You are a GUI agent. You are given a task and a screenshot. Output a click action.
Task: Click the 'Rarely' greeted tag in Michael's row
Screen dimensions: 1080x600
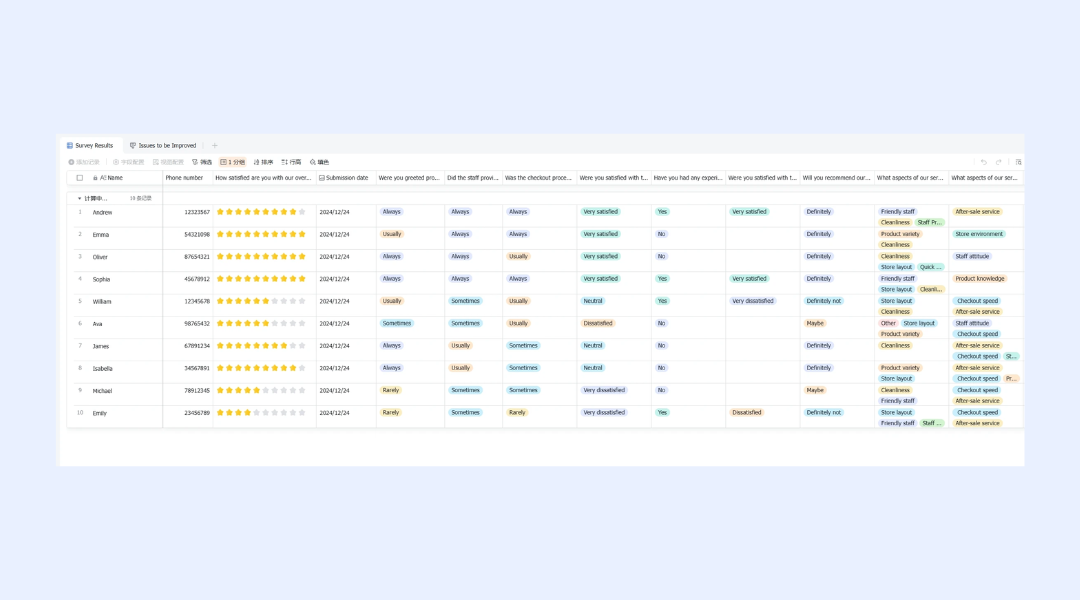[x=391, y=391]
